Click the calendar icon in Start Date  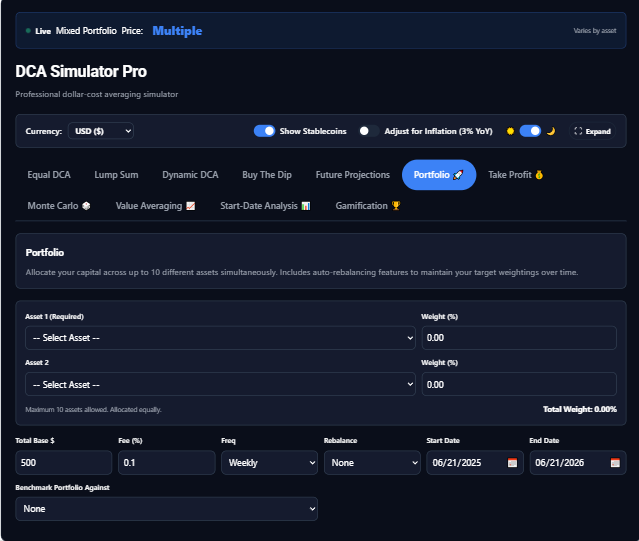coord(512,463)
